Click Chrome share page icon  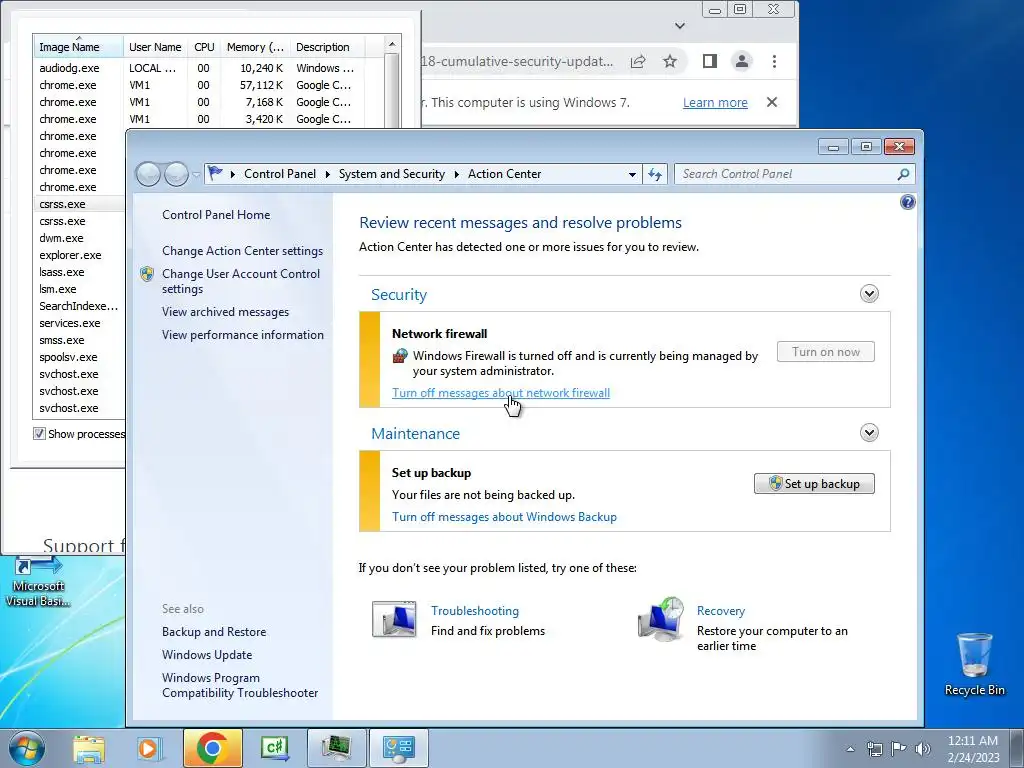coord(638,61)
